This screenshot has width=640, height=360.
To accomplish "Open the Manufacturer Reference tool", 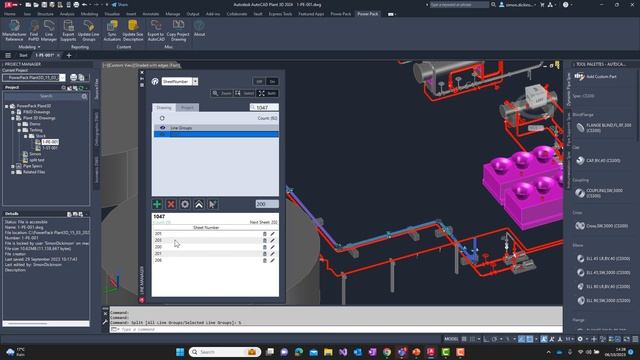I will click(x=14, y=30).
